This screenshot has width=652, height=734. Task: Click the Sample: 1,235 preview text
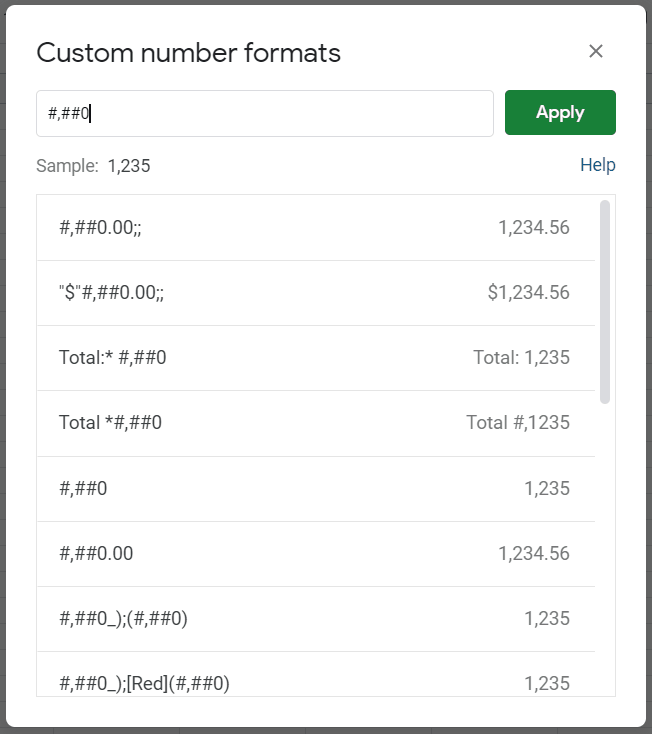click(93, 166)
